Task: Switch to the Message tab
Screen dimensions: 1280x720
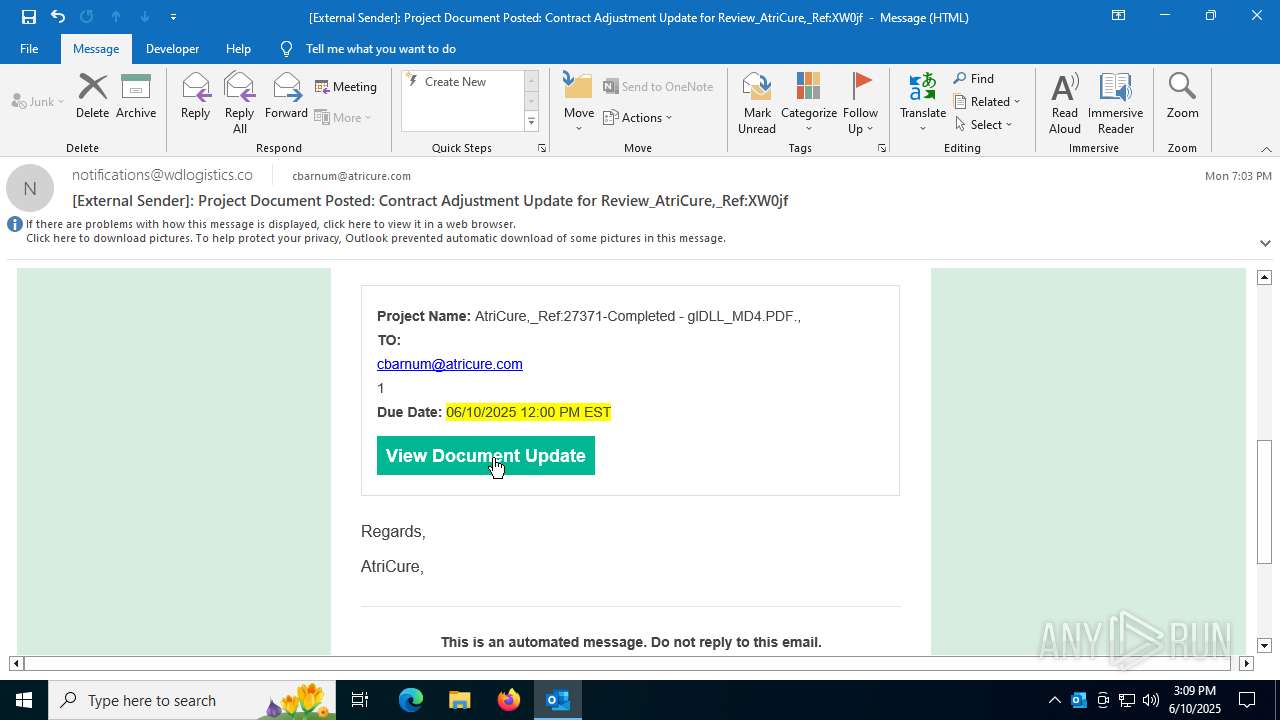Action: click(96, 48)
